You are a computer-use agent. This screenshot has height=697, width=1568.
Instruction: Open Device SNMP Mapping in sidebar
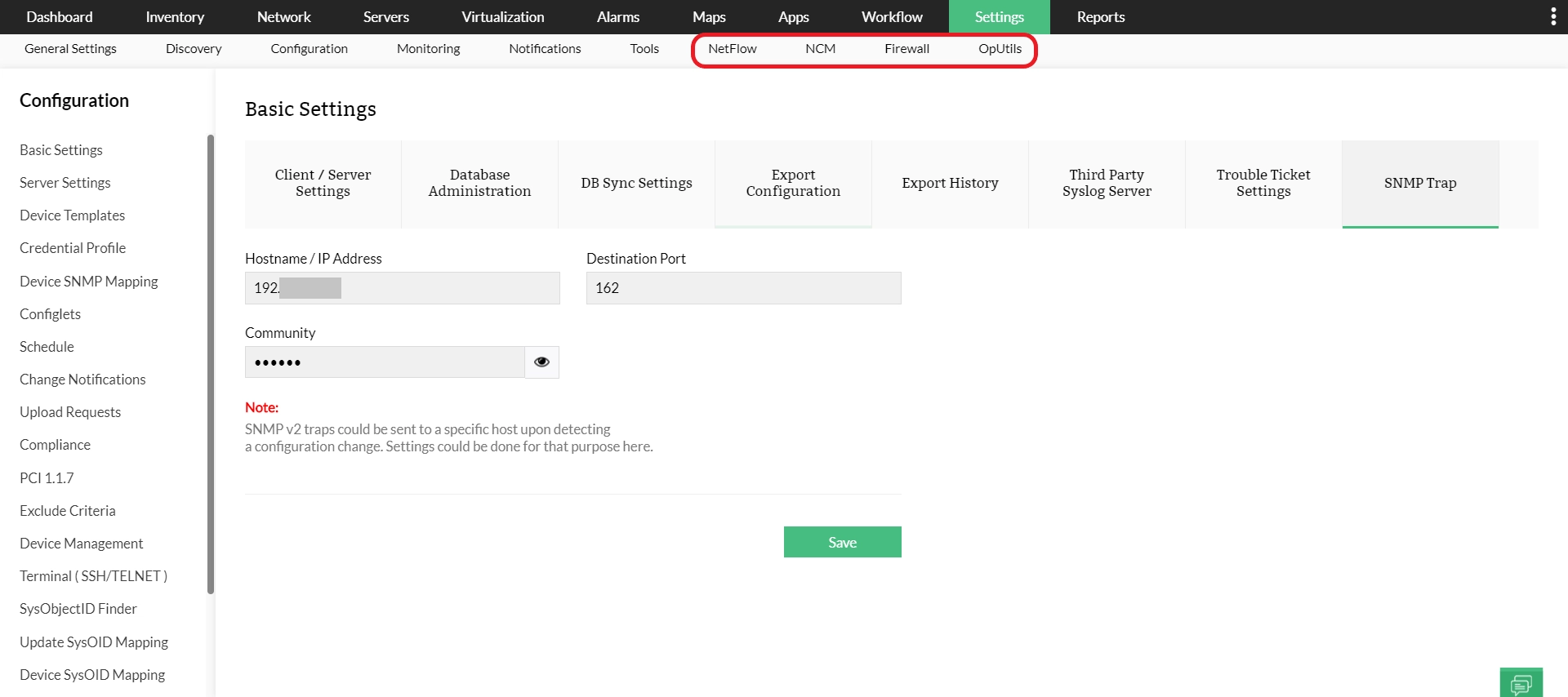[x=89, y=282]
